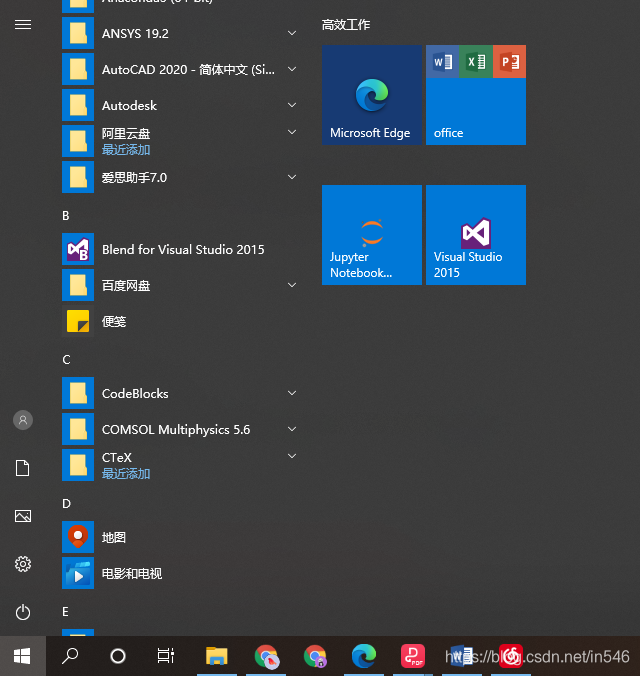Image resolution: width=640 pixels, height=676 pixels.
Task: Click the Cortana circle on taskbar
Action: pos(118,656)
